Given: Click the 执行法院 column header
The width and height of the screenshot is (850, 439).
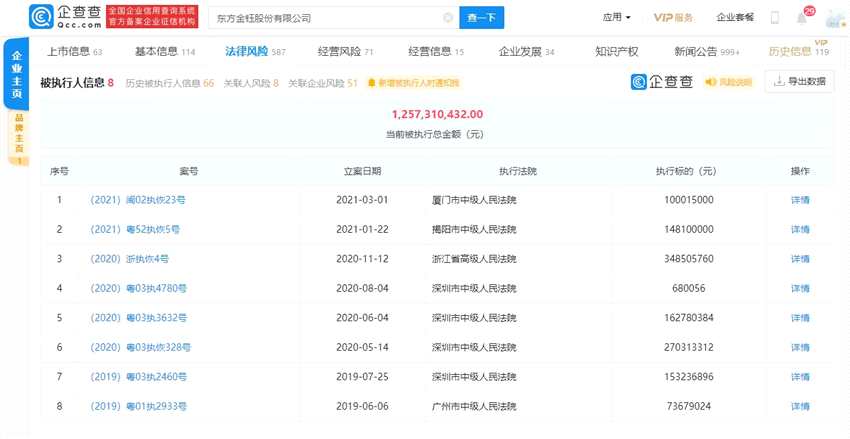Looking at the screenshot, I should pyautogui.click(x=518, y=171).
